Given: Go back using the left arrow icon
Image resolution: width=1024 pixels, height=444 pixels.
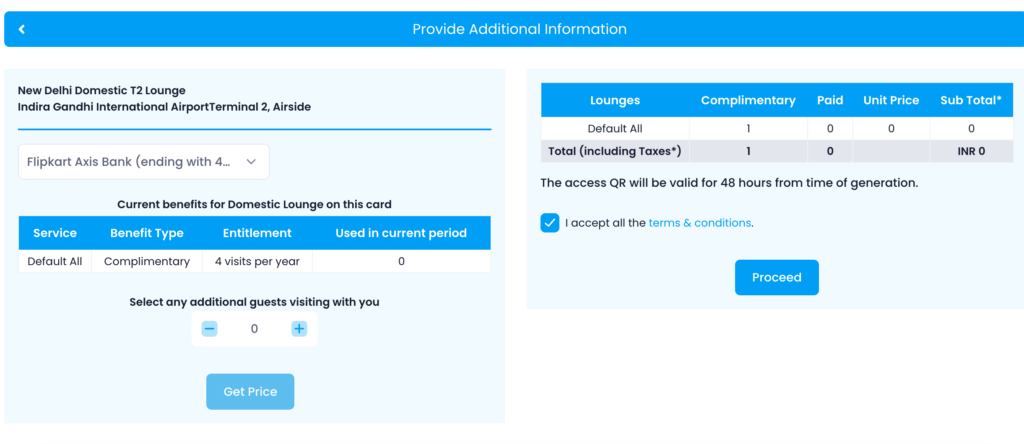Looking at the screenshot, I should coord(22,29).
